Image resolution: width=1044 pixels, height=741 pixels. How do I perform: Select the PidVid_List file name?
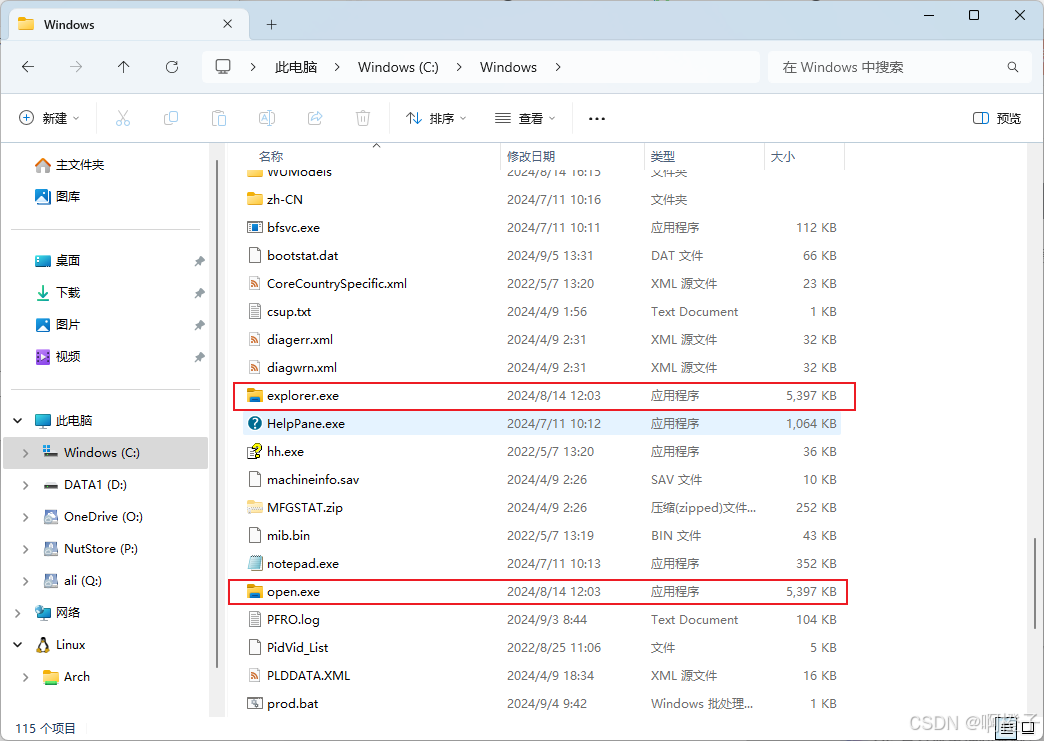click(x=298, y=647)
